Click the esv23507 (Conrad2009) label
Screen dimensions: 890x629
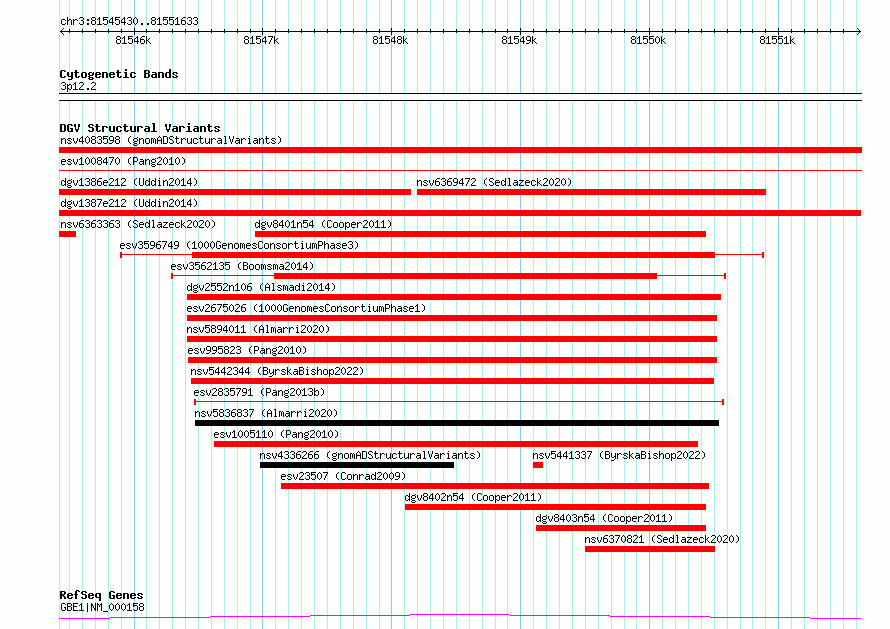click(x=343, y=476)
